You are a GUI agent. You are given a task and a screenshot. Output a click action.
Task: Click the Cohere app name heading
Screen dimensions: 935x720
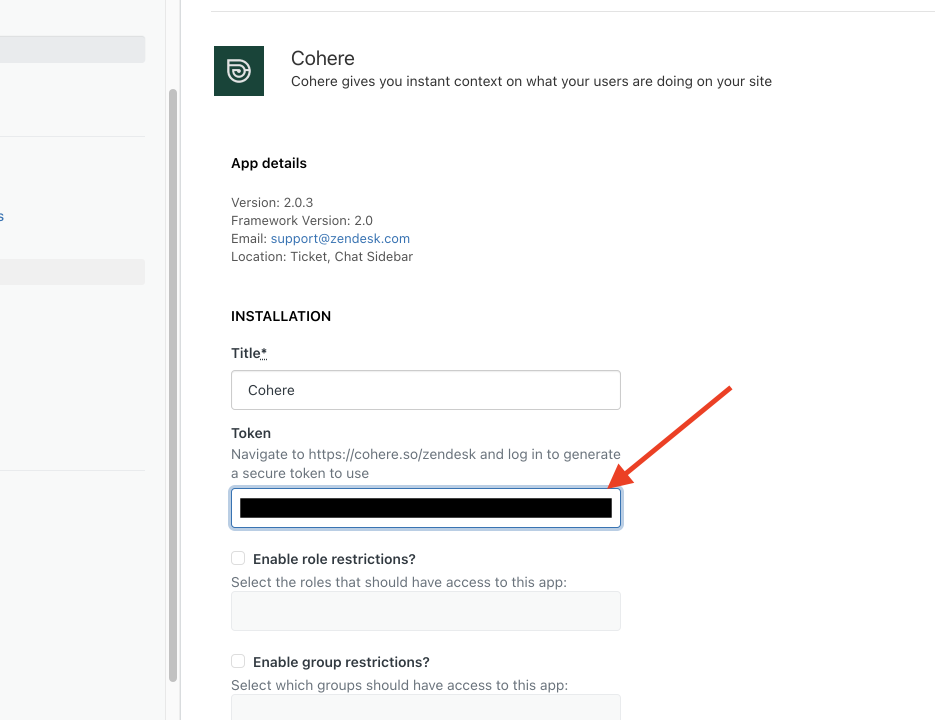[322, 59]
